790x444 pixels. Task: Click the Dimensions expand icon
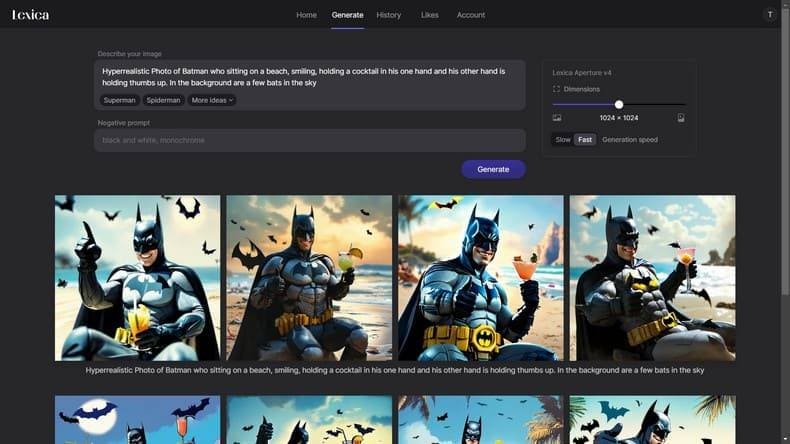coord(556,89)
